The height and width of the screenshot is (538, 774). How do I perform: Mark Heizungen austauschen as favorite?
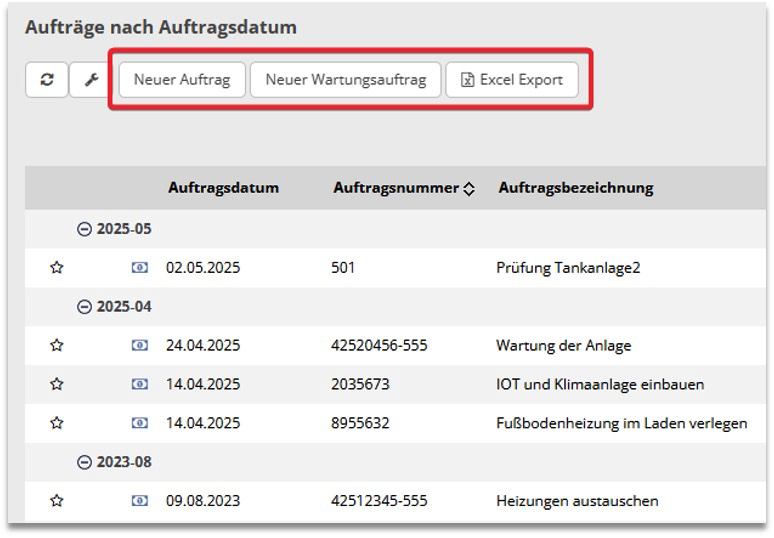tap(57, 501)
